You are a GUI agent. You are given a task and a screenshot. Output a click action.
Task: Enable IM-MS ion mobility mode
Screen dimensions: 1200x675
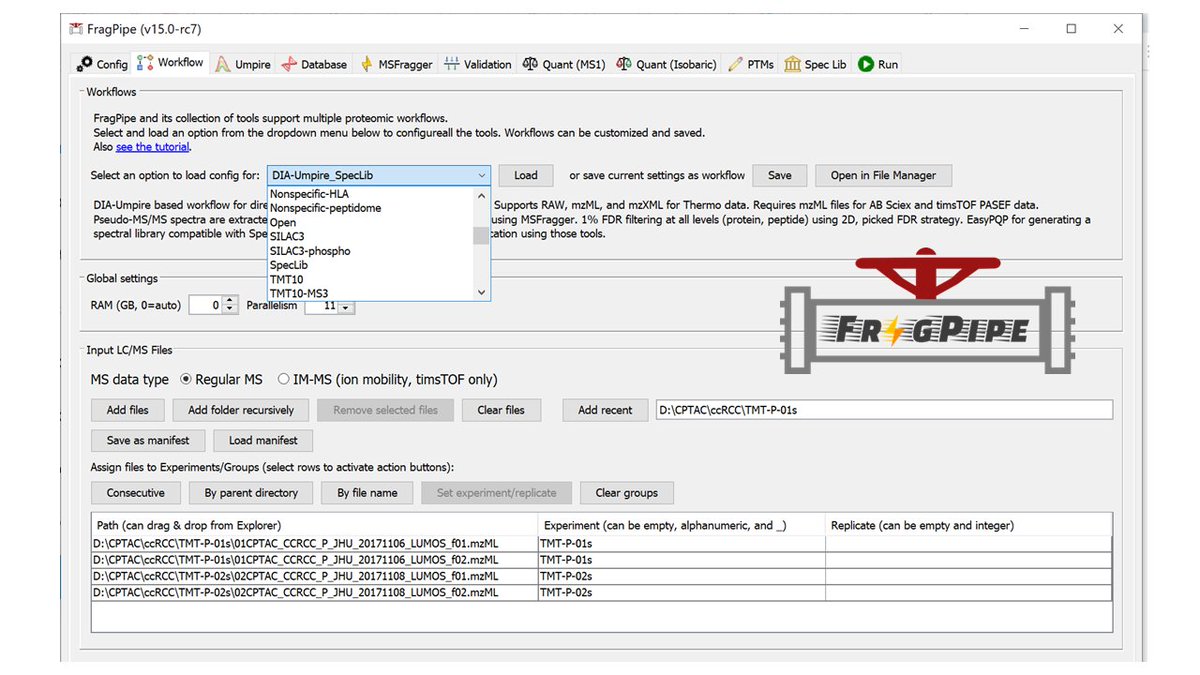point(282,379)
